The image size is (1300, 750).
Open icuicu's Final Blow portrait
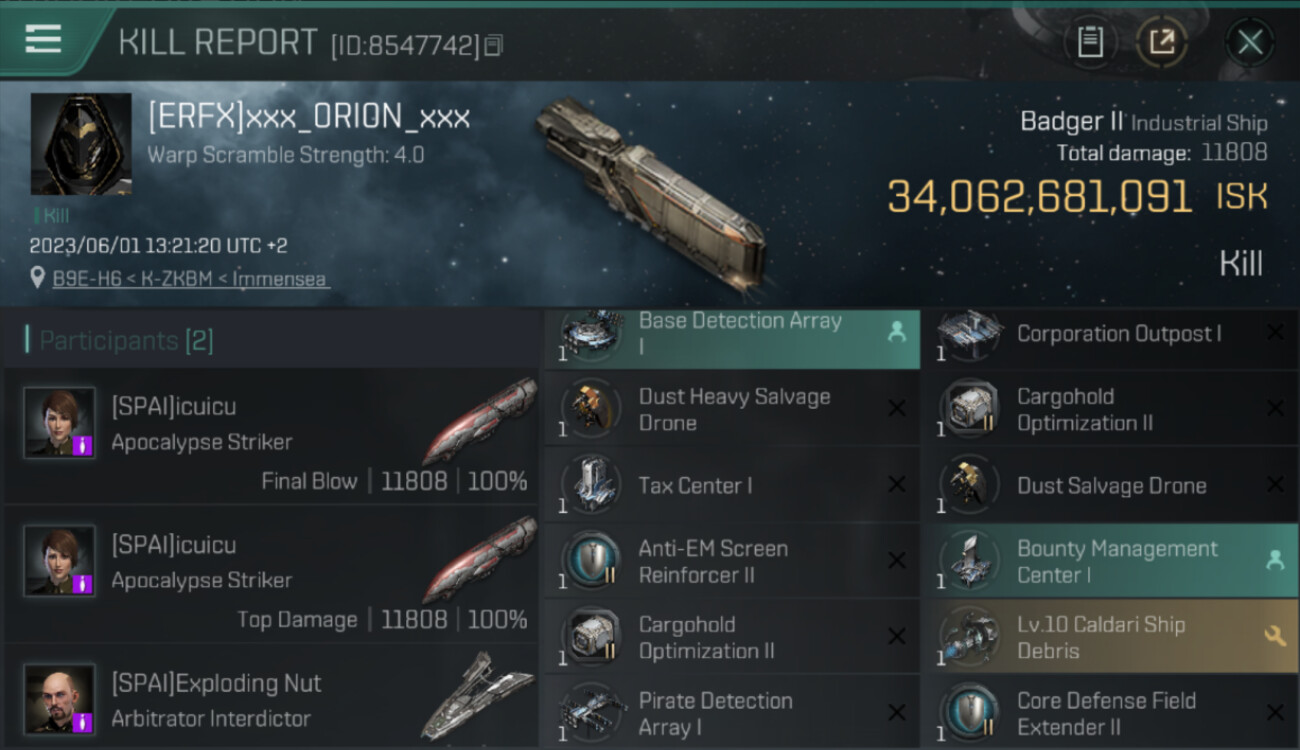point(60,423)
